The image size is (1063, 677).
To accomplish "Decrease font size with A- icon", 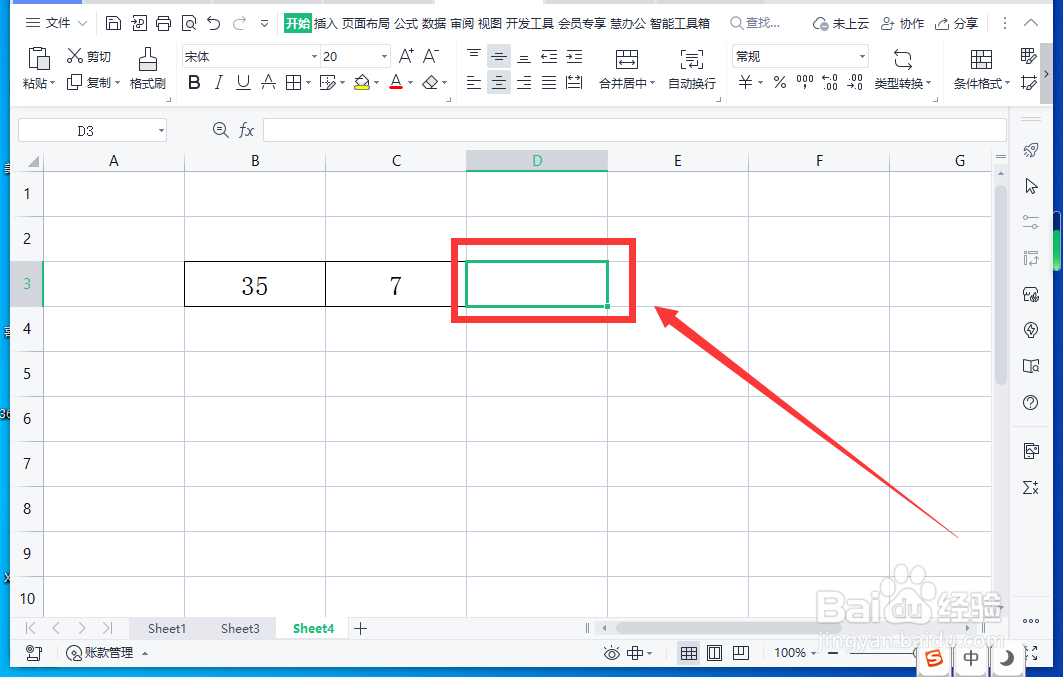I will pyautogui.click(x=430, y=56).
